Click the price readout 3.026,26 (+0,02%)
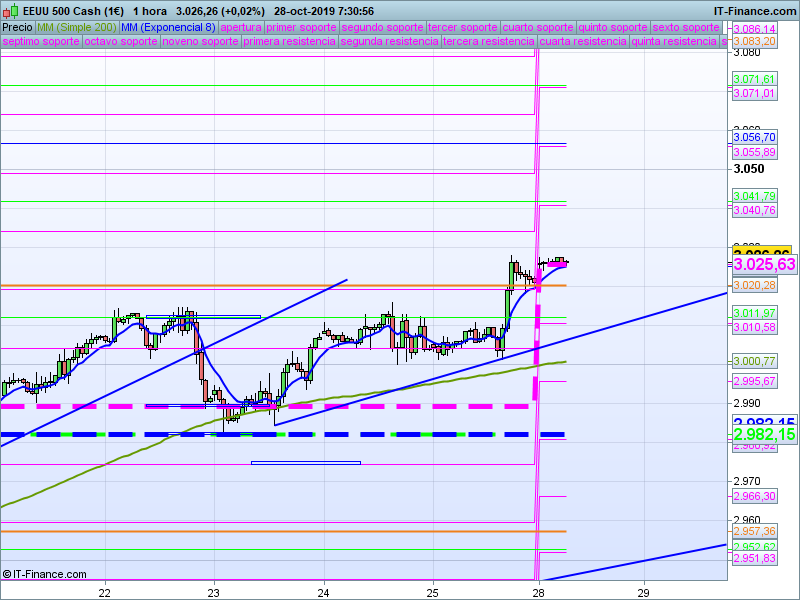The image size is (800, 600). pos(220,11)
